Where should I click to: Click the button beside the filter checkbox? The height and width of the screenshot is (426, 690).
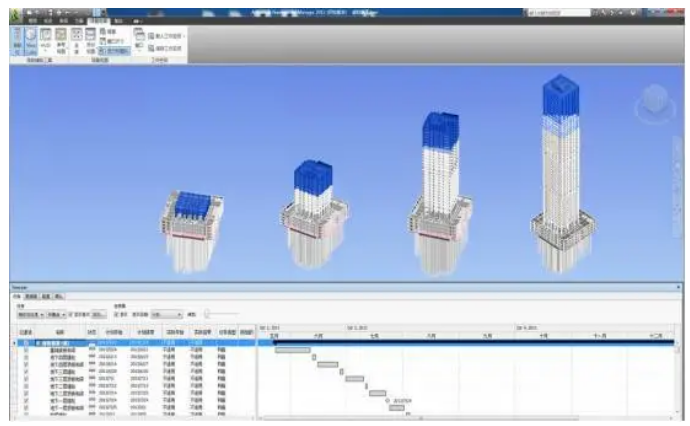coord(99,315)
